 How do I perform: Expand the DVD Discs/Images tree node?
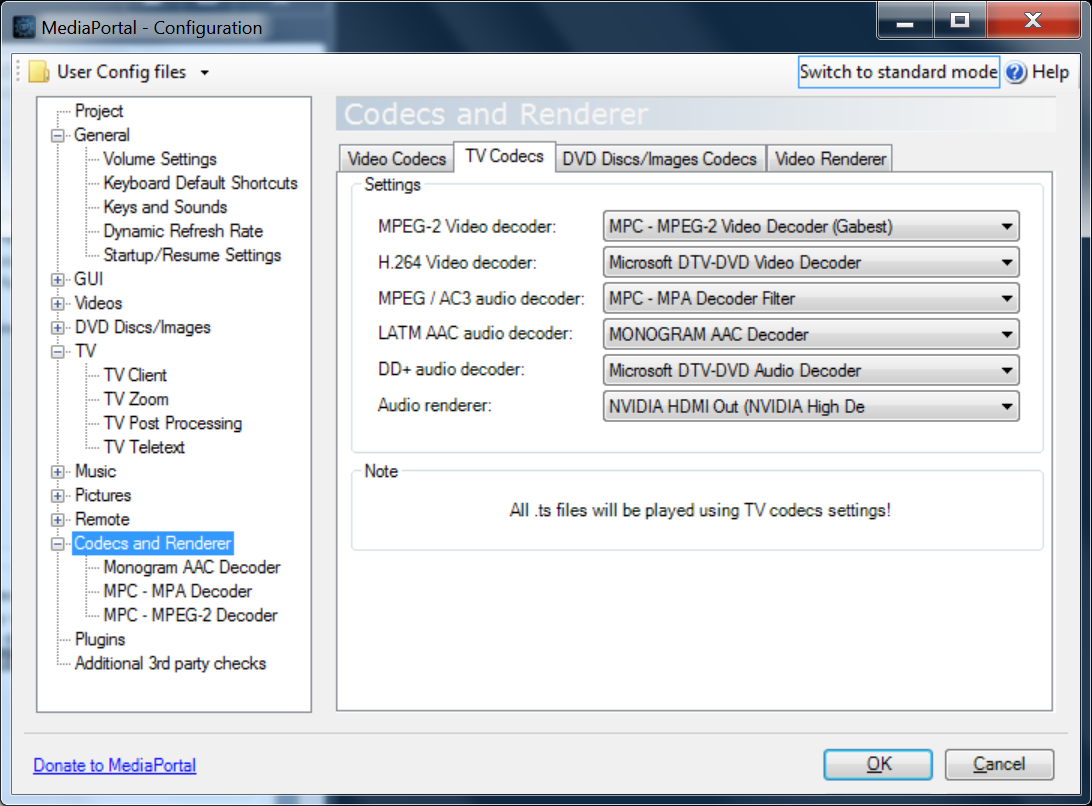58,327
